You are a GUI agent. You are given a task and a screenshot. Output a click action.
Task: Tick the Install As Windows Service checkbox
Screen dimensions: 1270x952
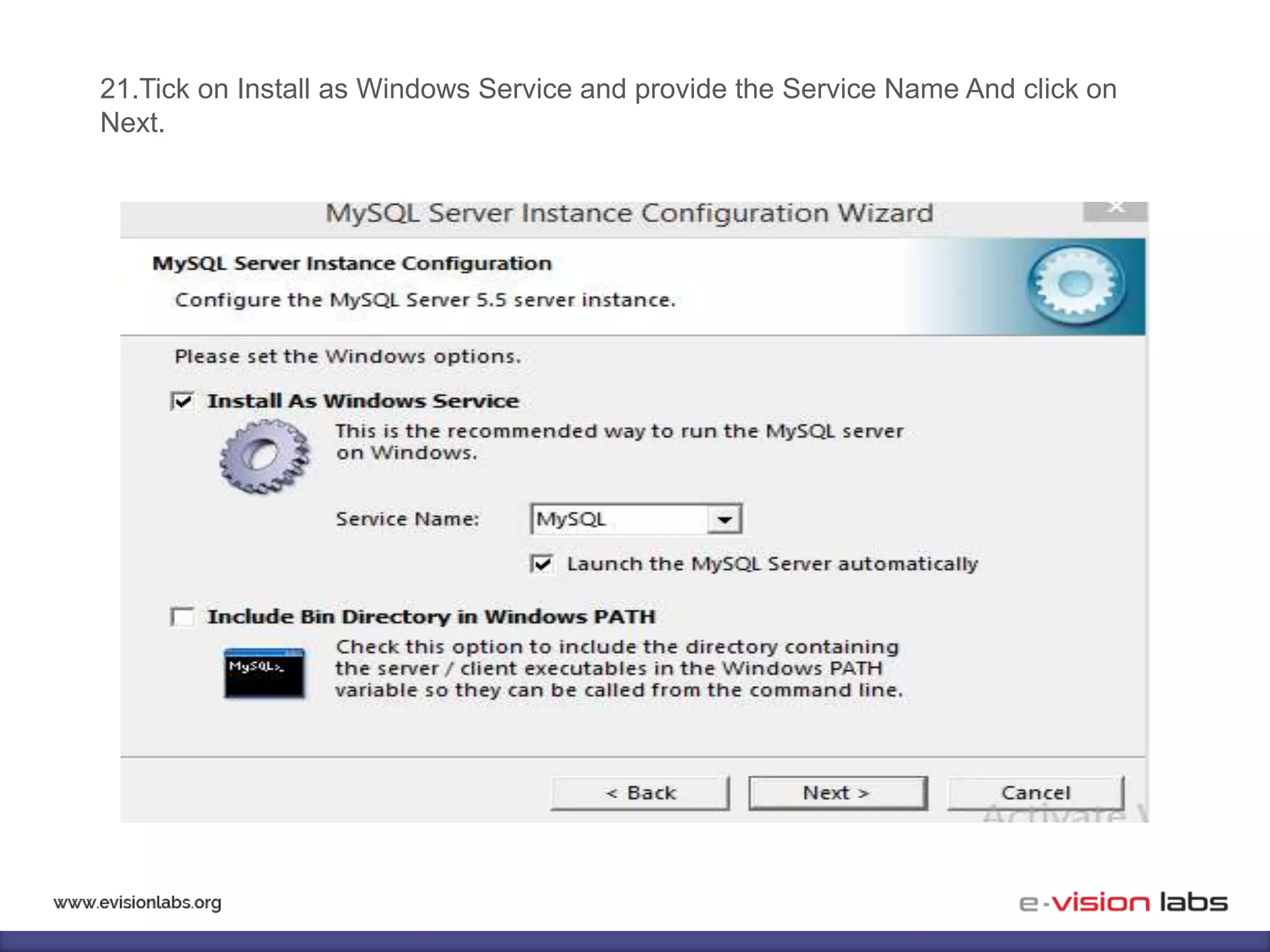pos(183,401)
